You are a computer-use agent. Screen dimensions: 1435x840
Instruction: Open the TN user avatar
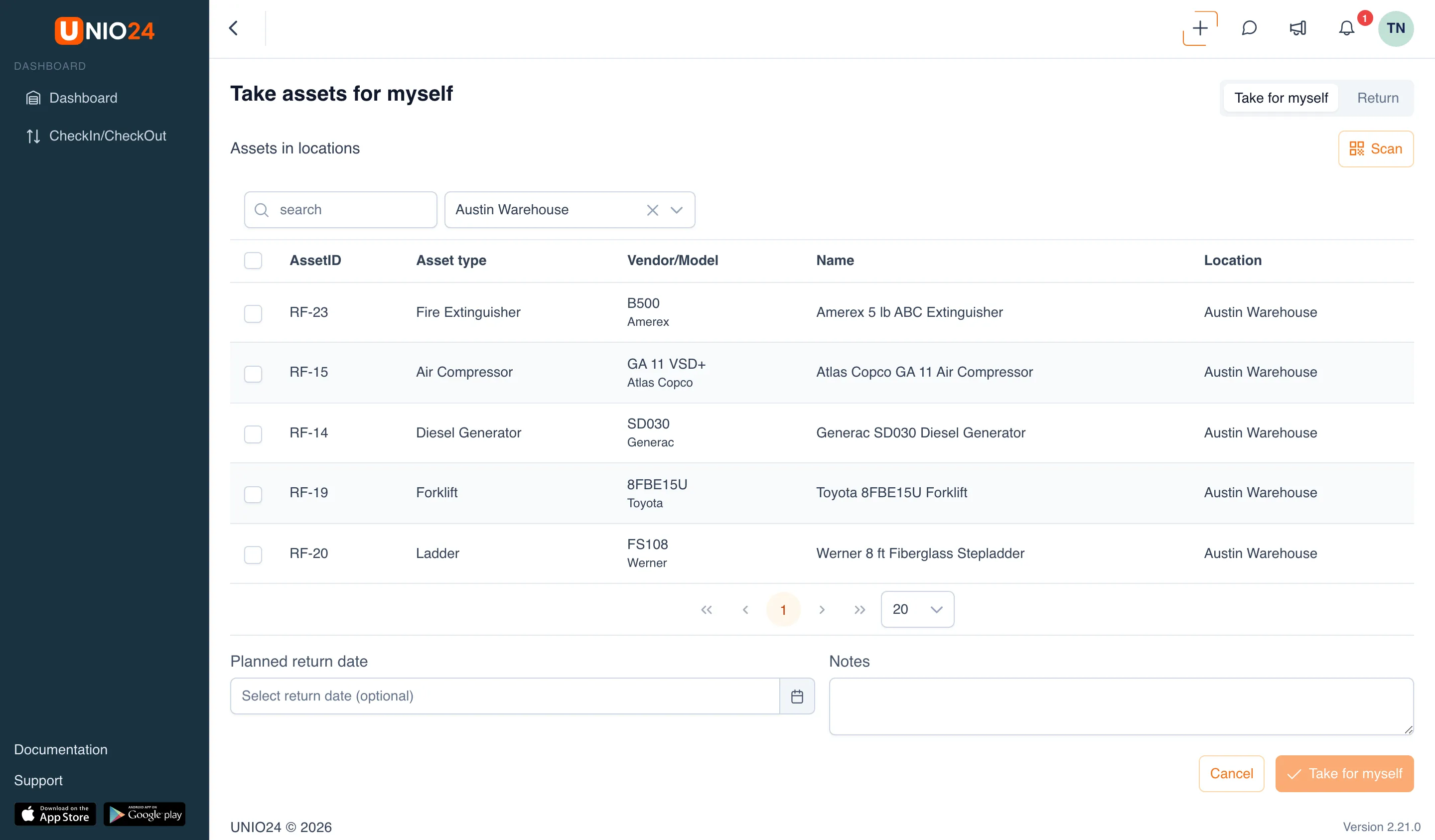pos(1395,28)
